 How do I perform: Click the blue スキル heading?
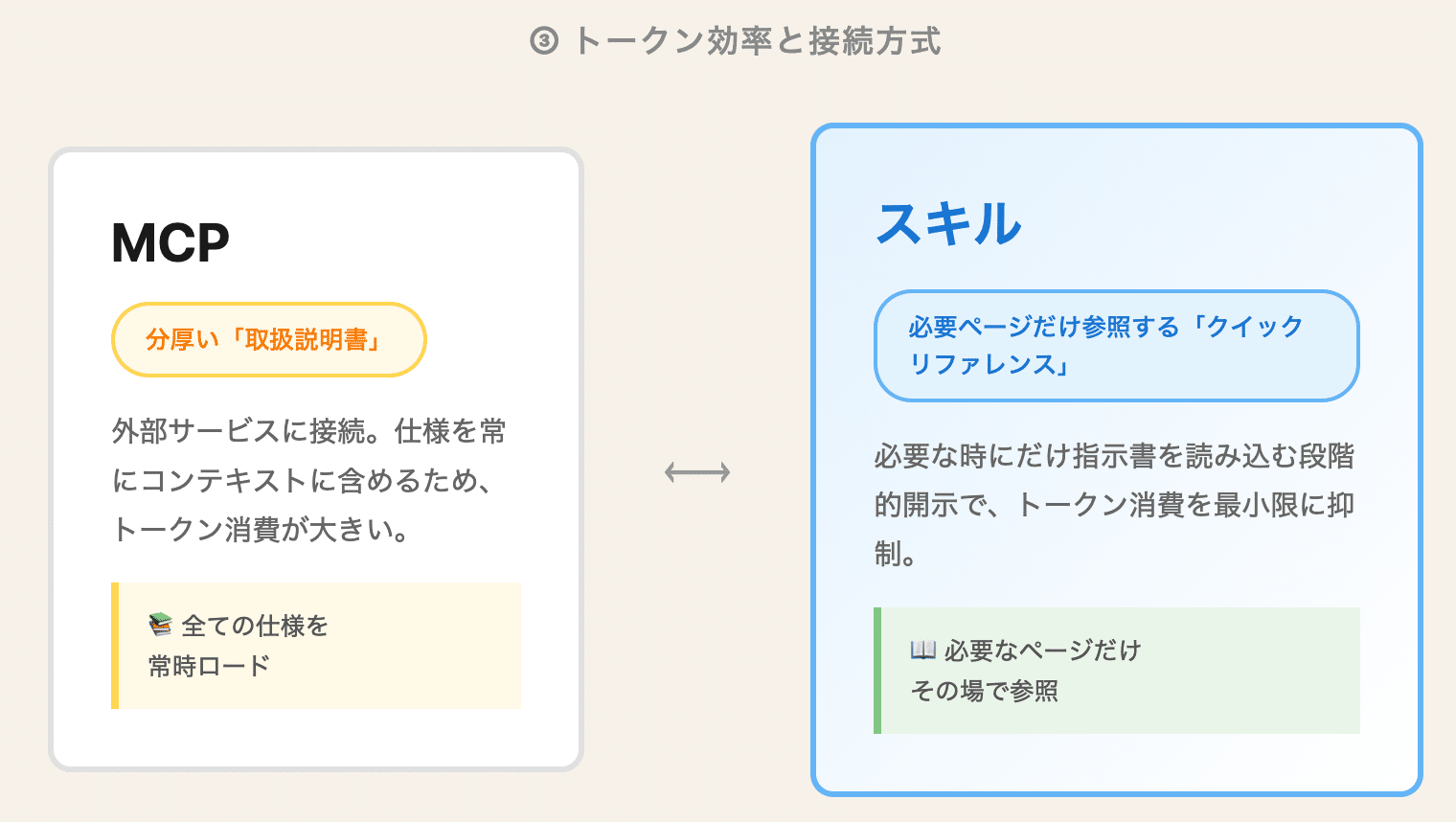coord(949,224)
